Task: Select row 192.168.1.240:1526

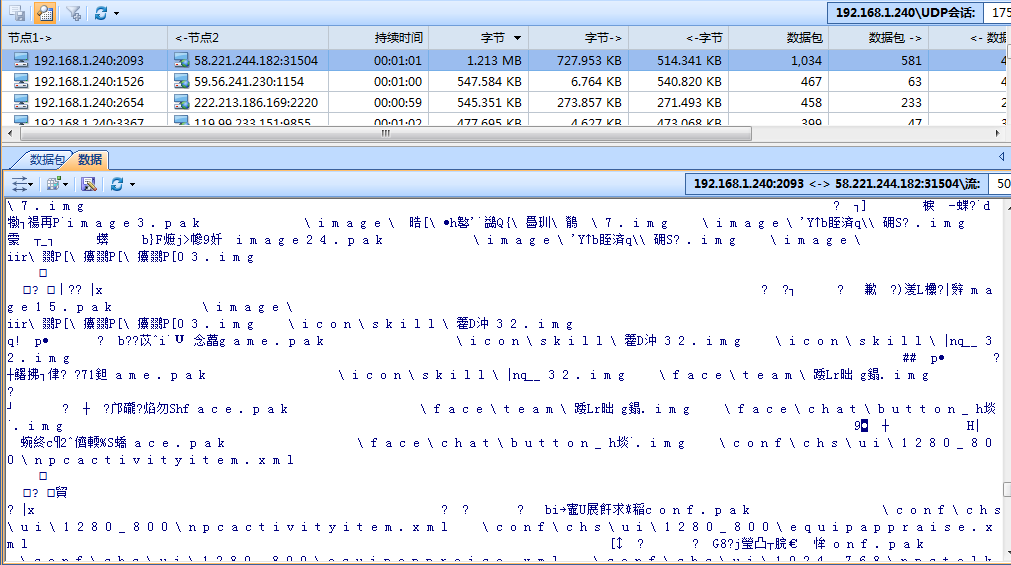Action: click(506, 81)
